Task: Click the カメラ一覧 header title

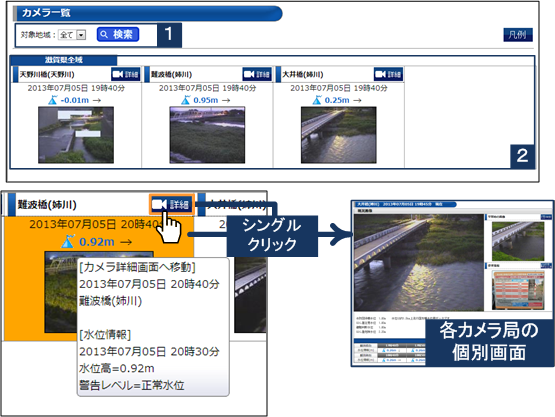Action: [46, 13]
